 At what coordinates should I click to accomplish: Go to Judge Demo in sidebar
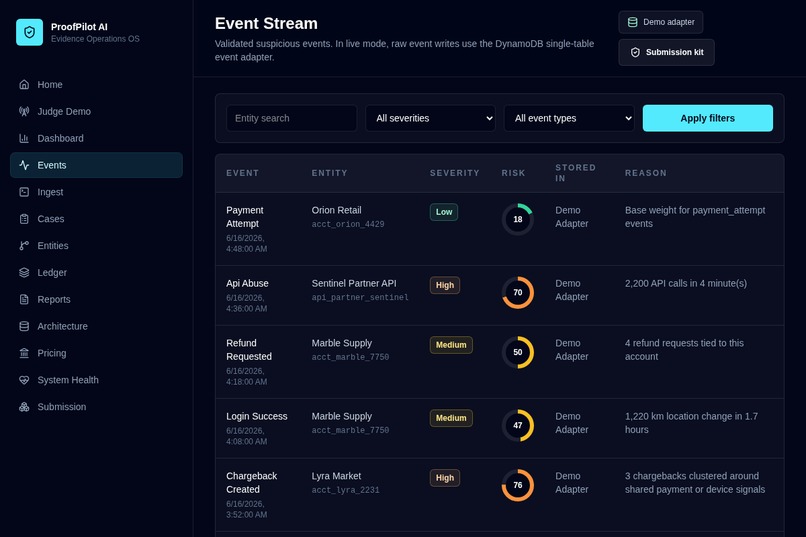click(x=96, y=111)
